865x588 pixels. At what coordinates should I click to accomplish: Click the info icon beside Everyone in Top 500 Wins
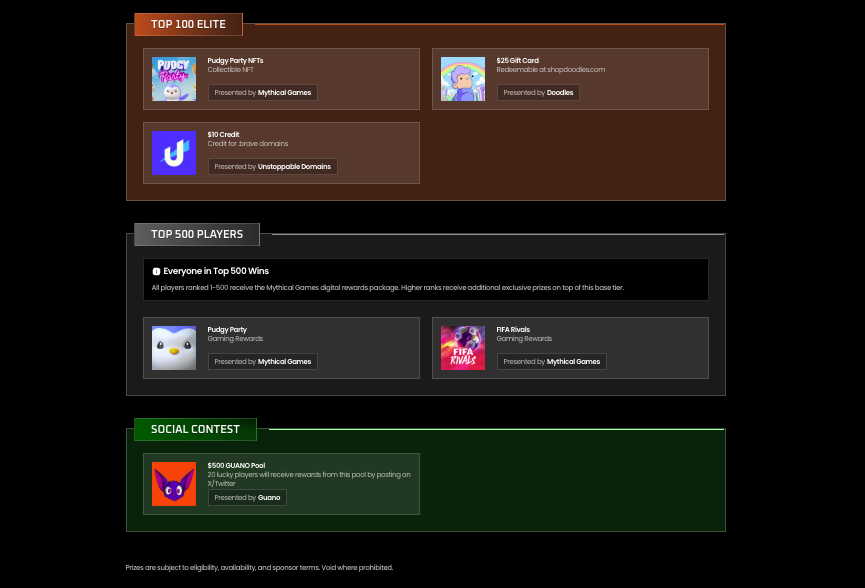(x=156, y=271)
